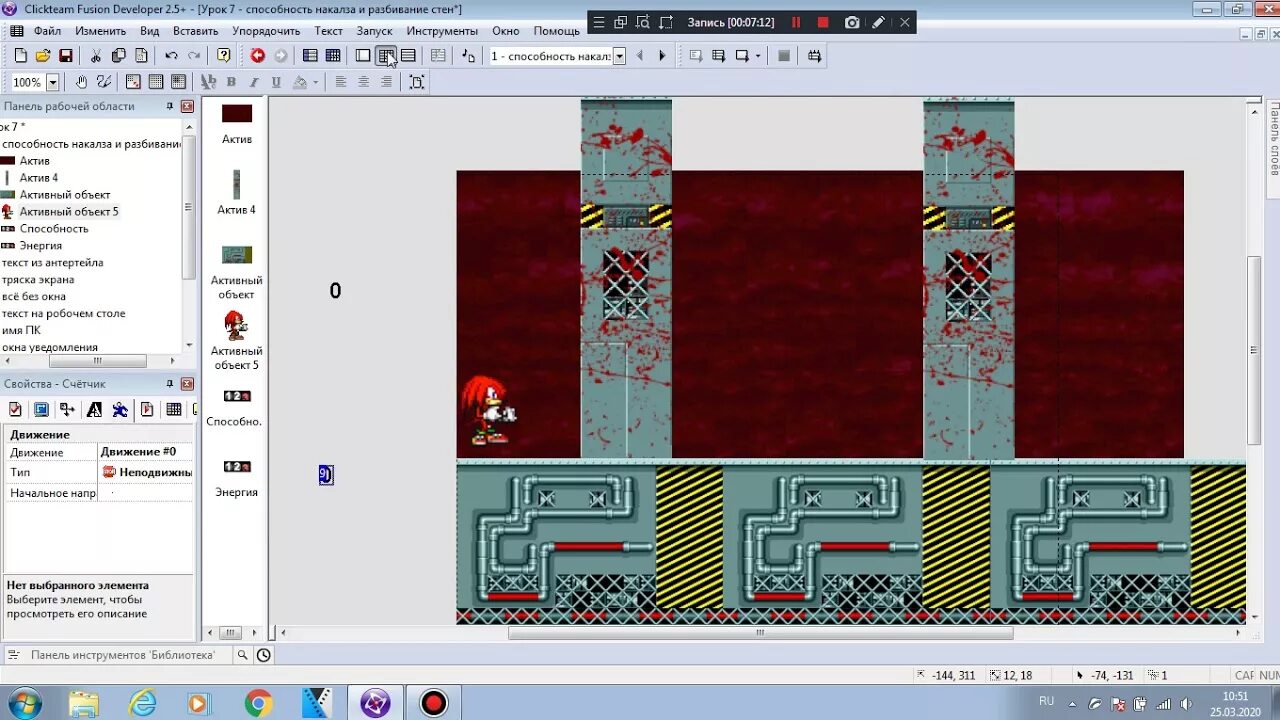Screen dimensions: 1280x720
Task: Click the Тип movement value field
Action: 146,472
